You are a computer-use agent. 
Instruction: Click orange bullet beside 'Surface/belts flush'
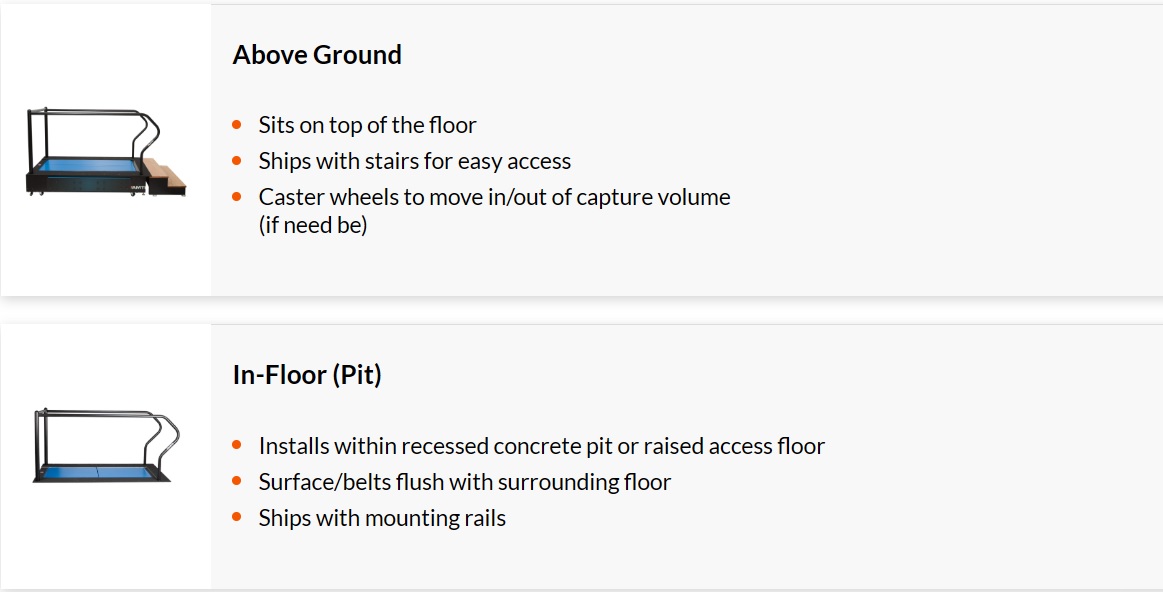point(237,481)
